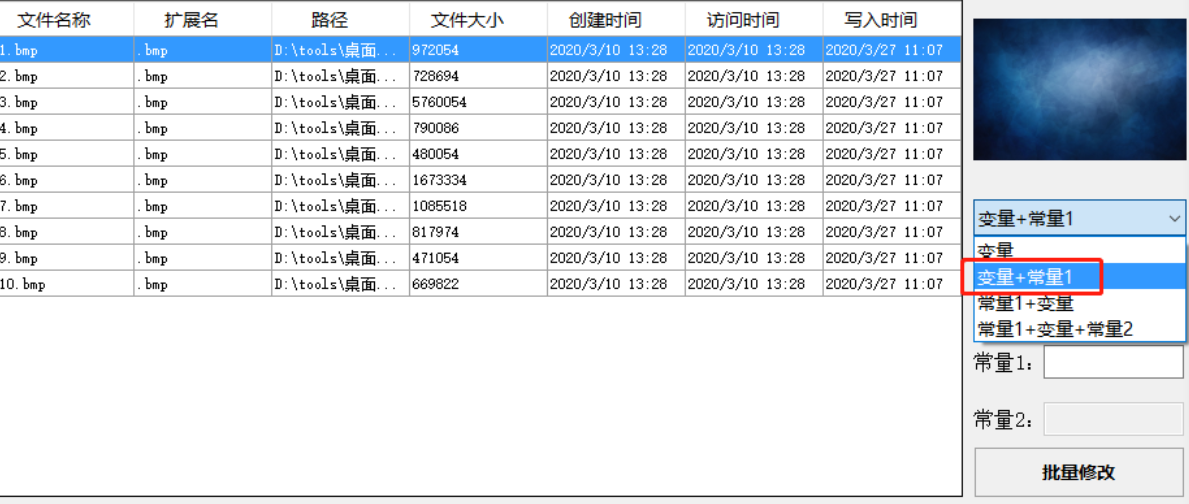This screenshot has height=504, width=1189.
Task: Click file size cell 1673334
Action: click(478, 180)
